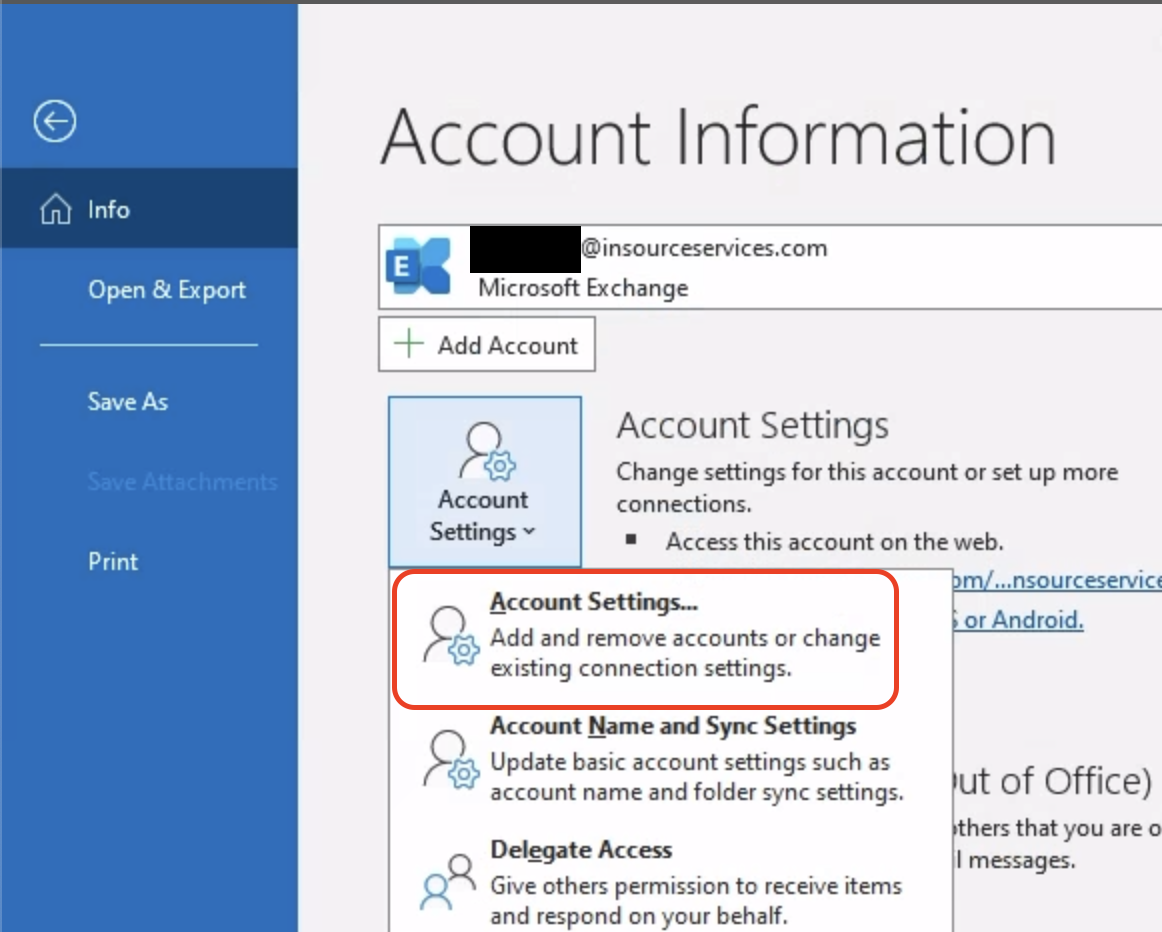Click the Microsoft Exchange account logo

click(419, 266)
